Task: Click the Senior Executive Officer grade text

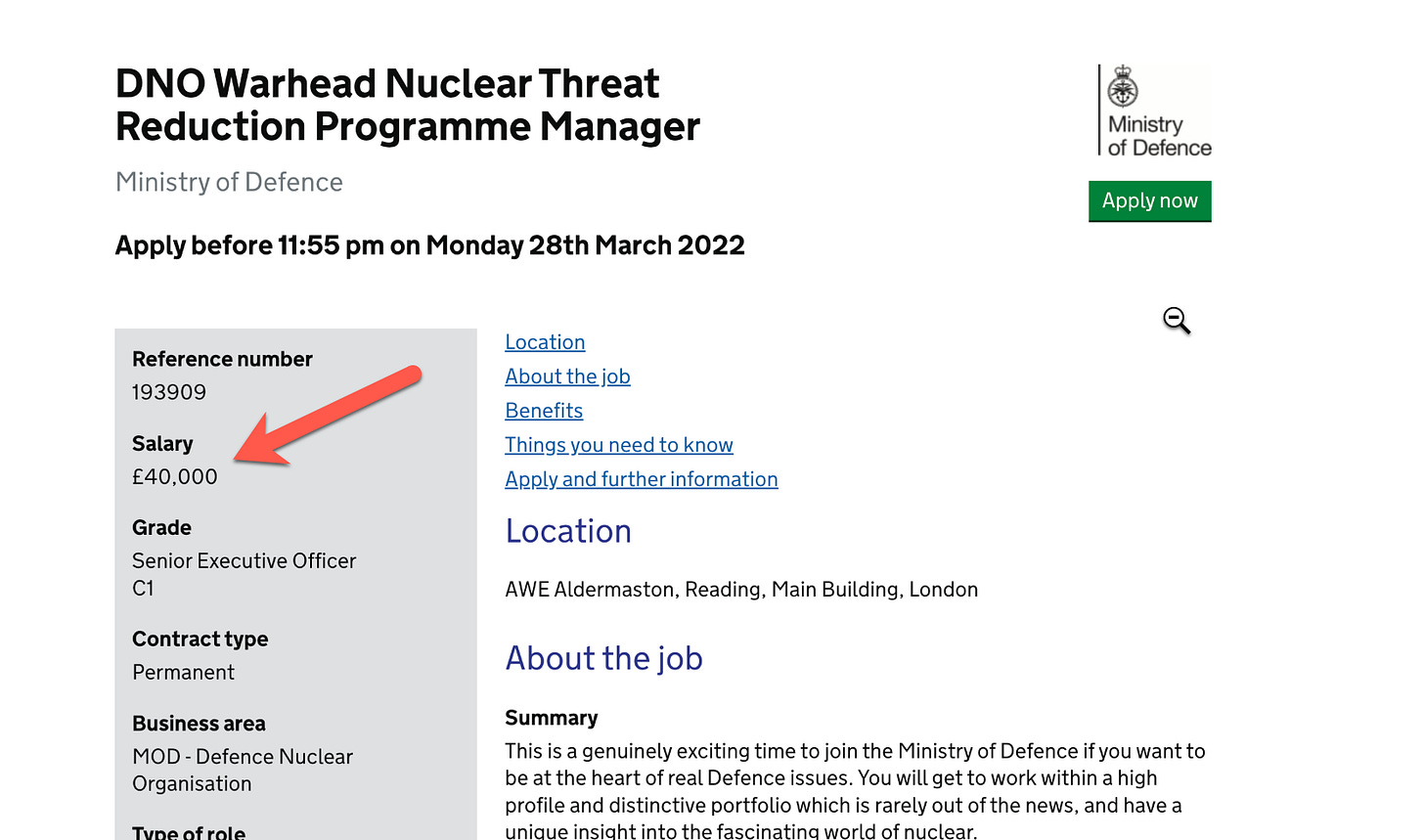Action: 244,560
